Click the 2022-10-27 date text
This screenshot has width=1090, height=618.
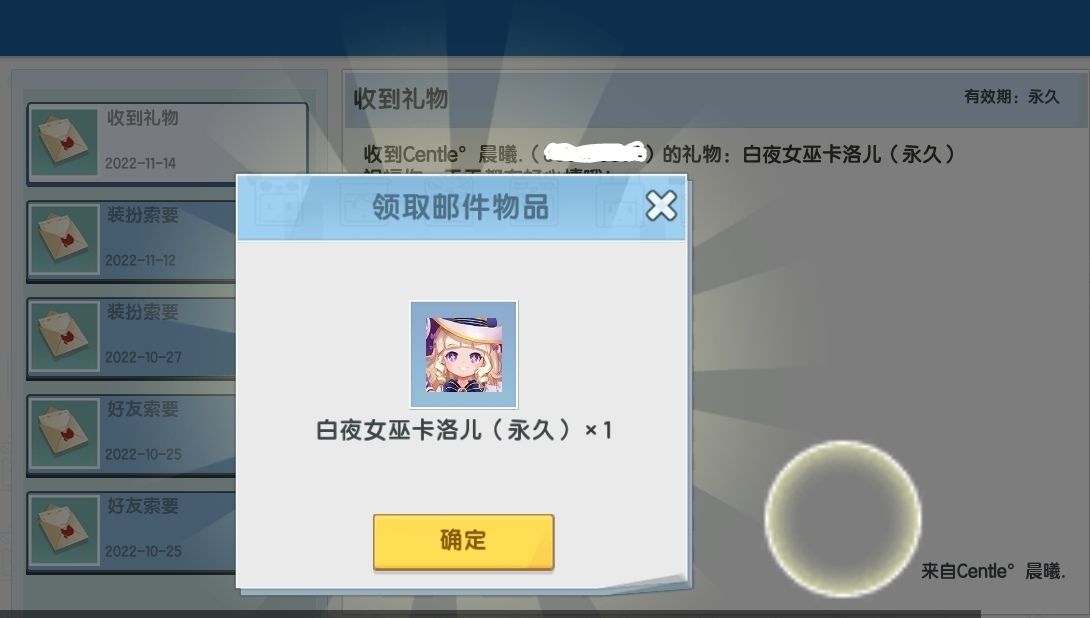coord(143,357)
